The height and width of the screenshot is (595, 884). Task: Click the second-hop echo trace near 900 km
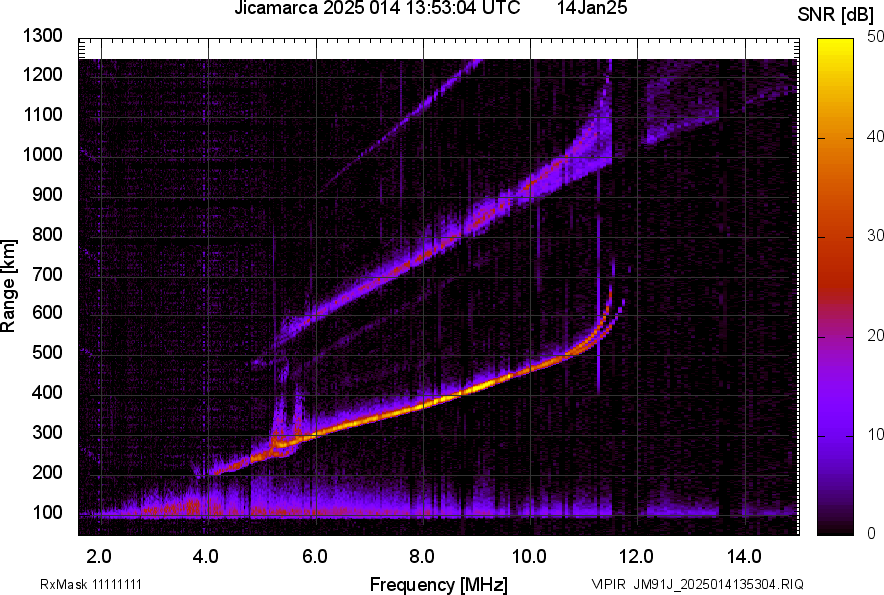point(510,197)
